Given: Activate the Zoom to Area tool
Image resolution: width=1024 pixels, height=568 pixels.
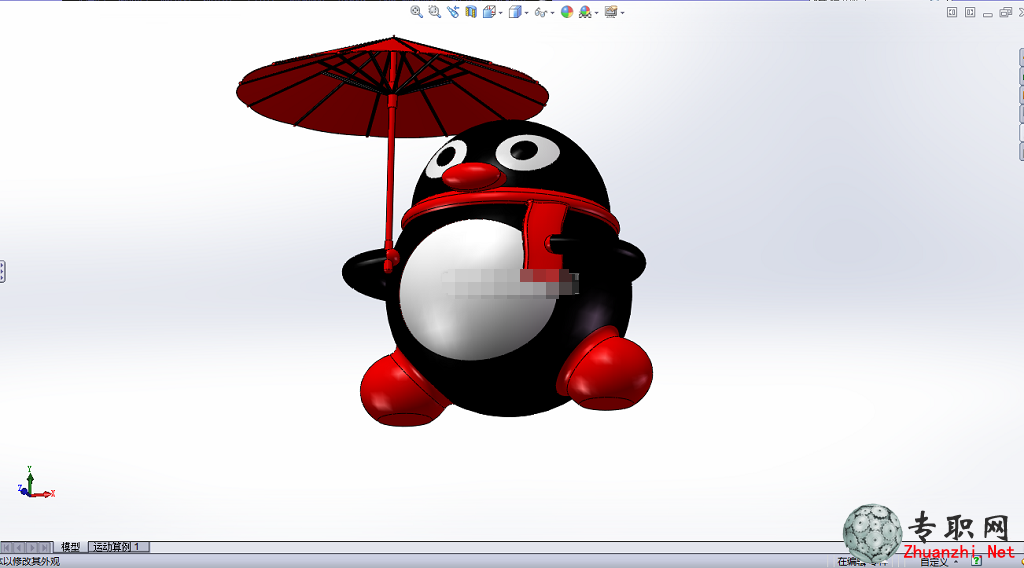Looking at the screenshot, I should [434, 12].
